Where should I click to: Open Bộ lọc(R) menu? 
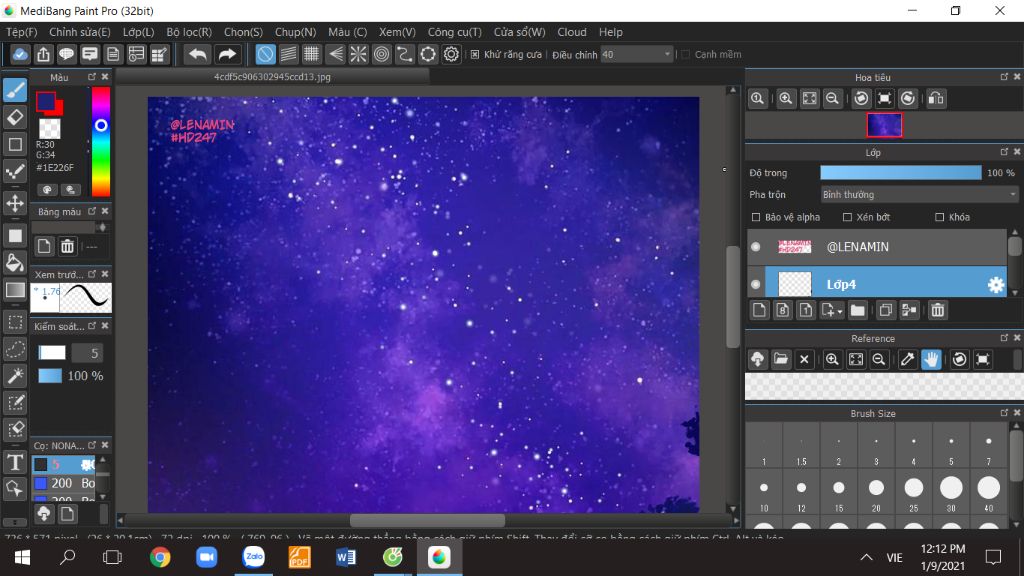click(189, 32)
